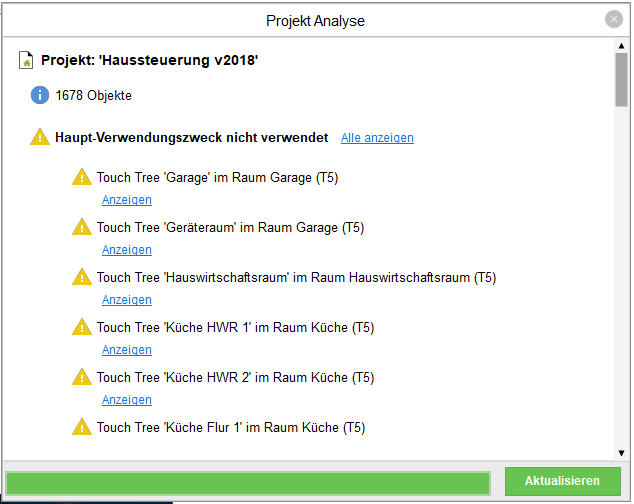Image resolution: width=634 pixels, height=504 pixels.
Task: Show the 'Hauswirtschaftsraum' Touch Tree via Anzeigen
Action: pos(127,300)
